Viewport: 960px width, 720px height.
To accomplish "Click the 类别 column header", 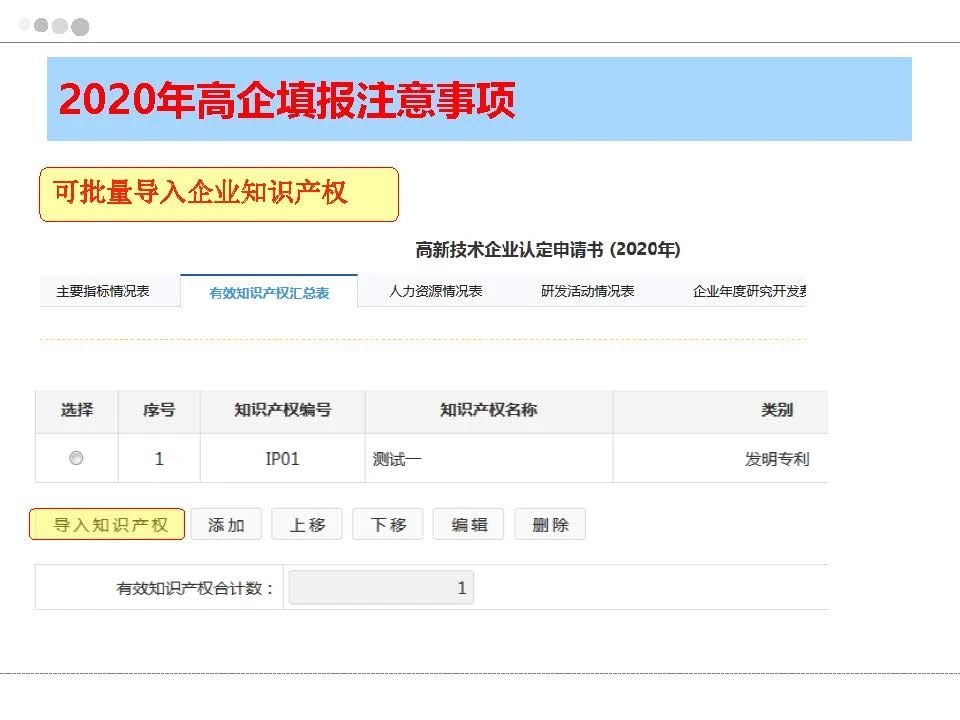I will [x=721, y=410].
